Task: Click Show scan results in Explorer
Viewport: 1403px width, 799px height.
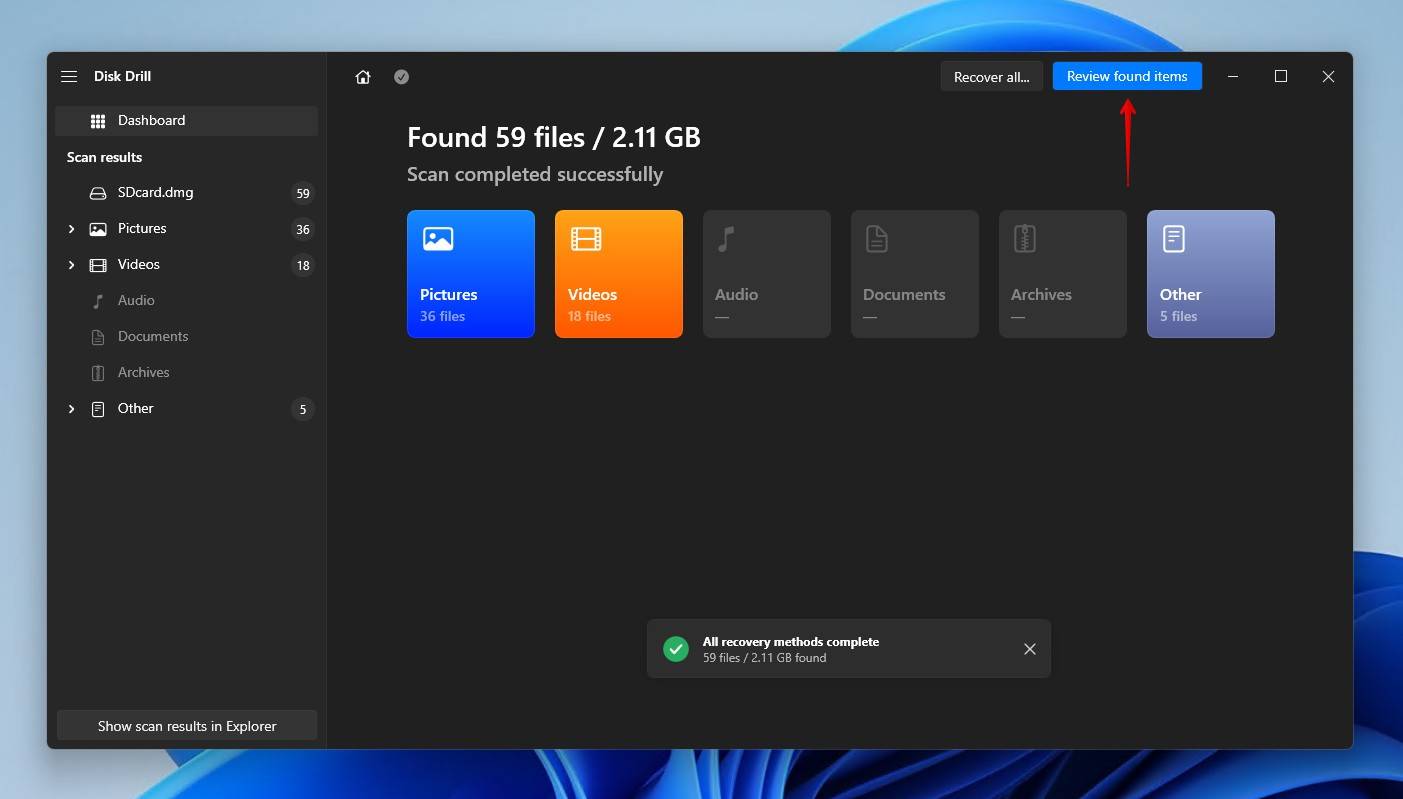Action: [x=187, y=726]
